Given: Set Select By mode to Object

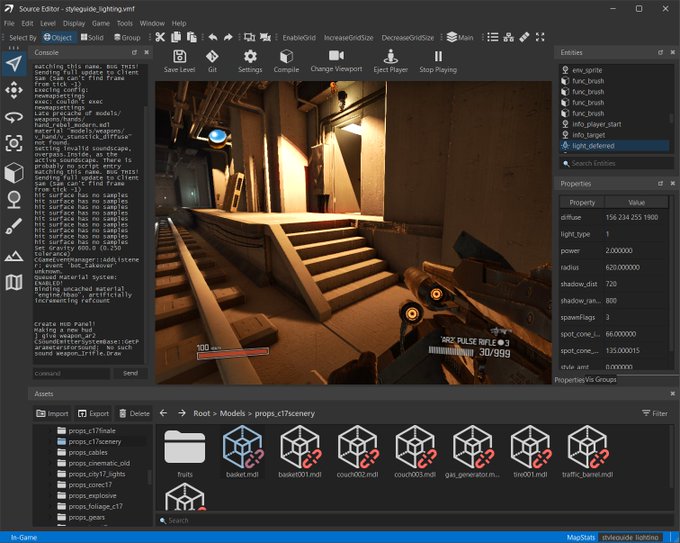Looking at the screenshot, I should 58,37.
